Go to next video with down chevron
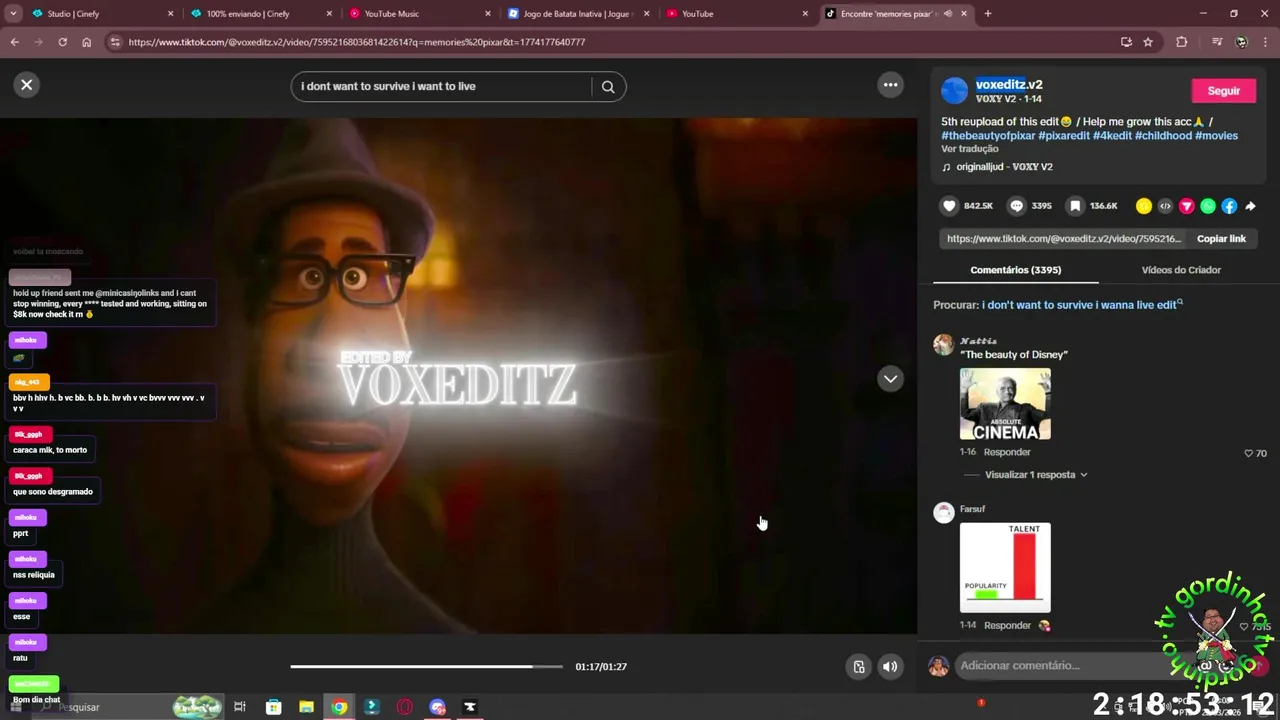 tap(890, 379)
